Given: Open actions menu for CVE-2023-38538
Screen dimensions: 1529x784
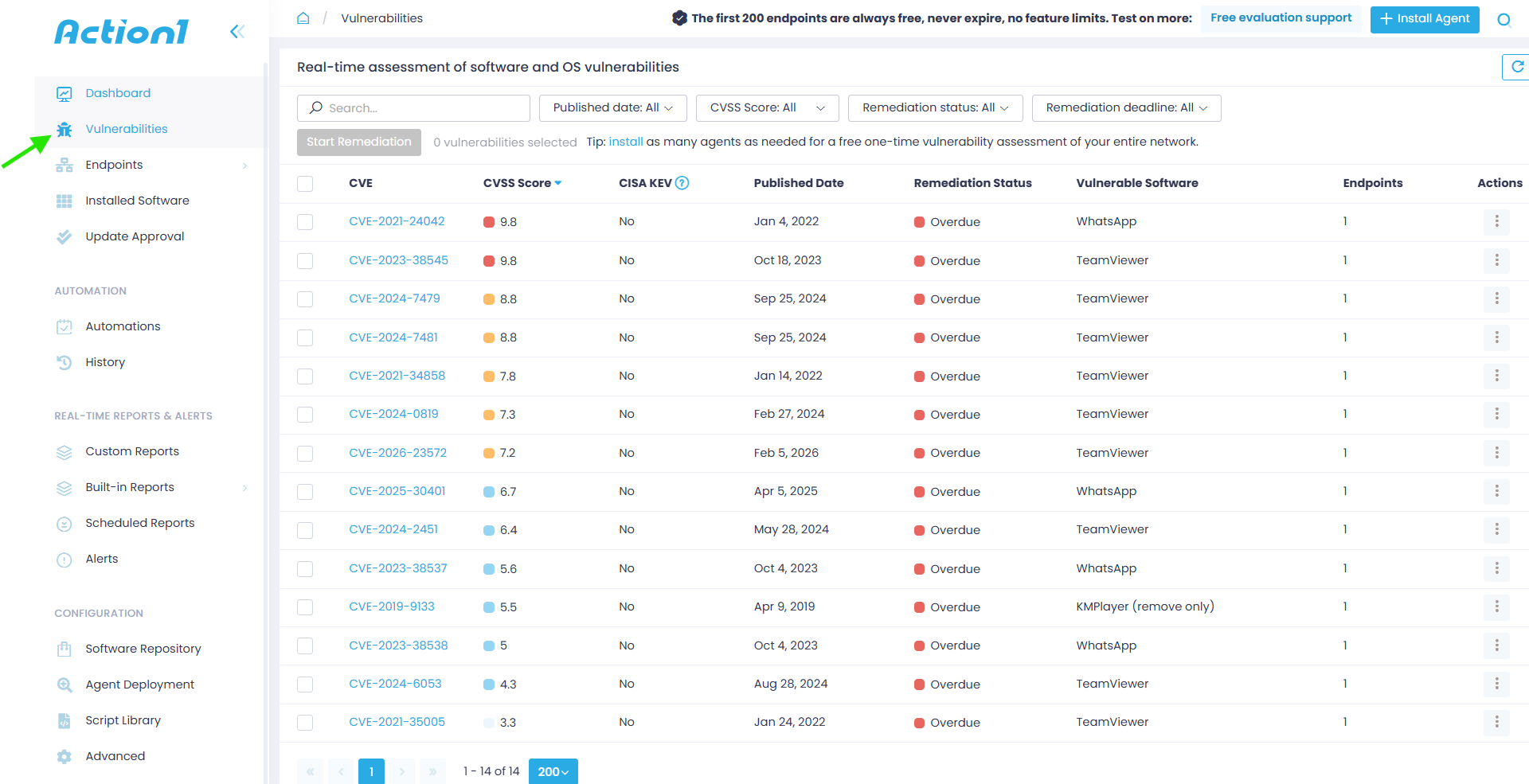Looking at the screenshot, I should click(1496, 646).
